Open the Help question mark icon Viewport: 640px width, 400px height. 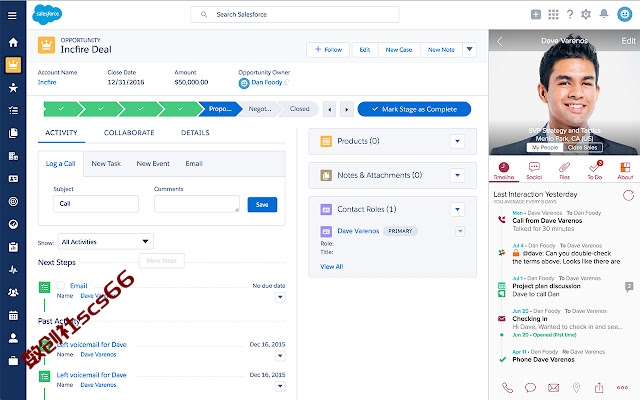(570, 15)
